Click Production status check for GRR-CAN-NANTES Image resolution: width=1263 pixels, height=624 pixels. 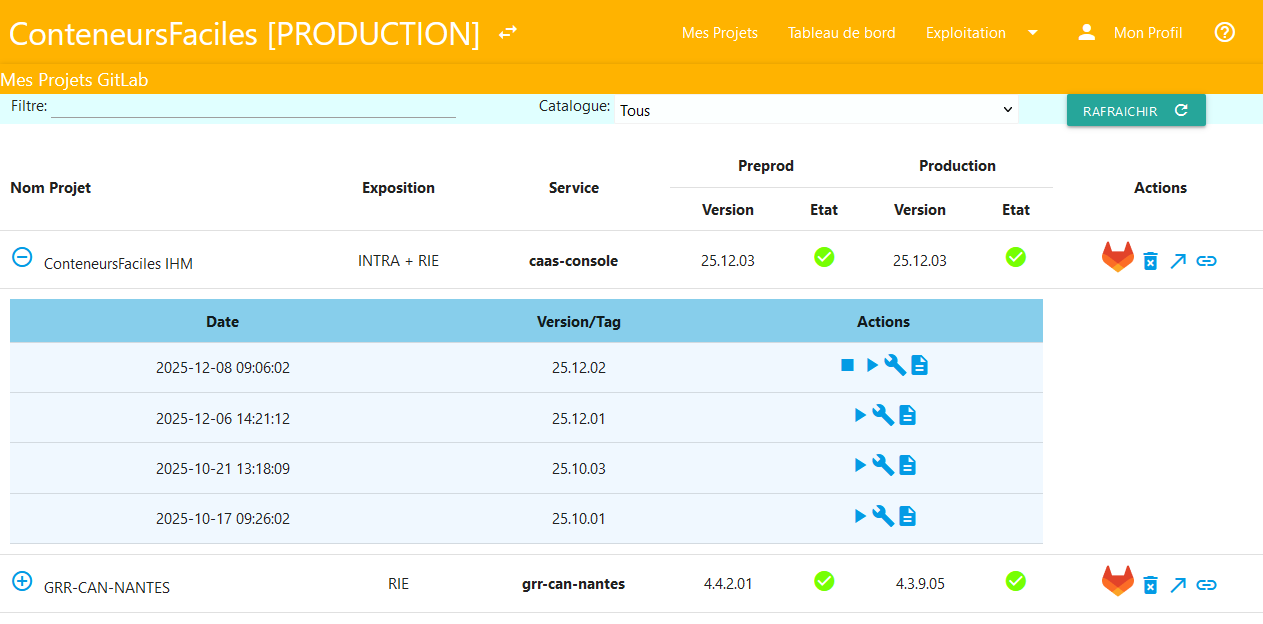1016,581
